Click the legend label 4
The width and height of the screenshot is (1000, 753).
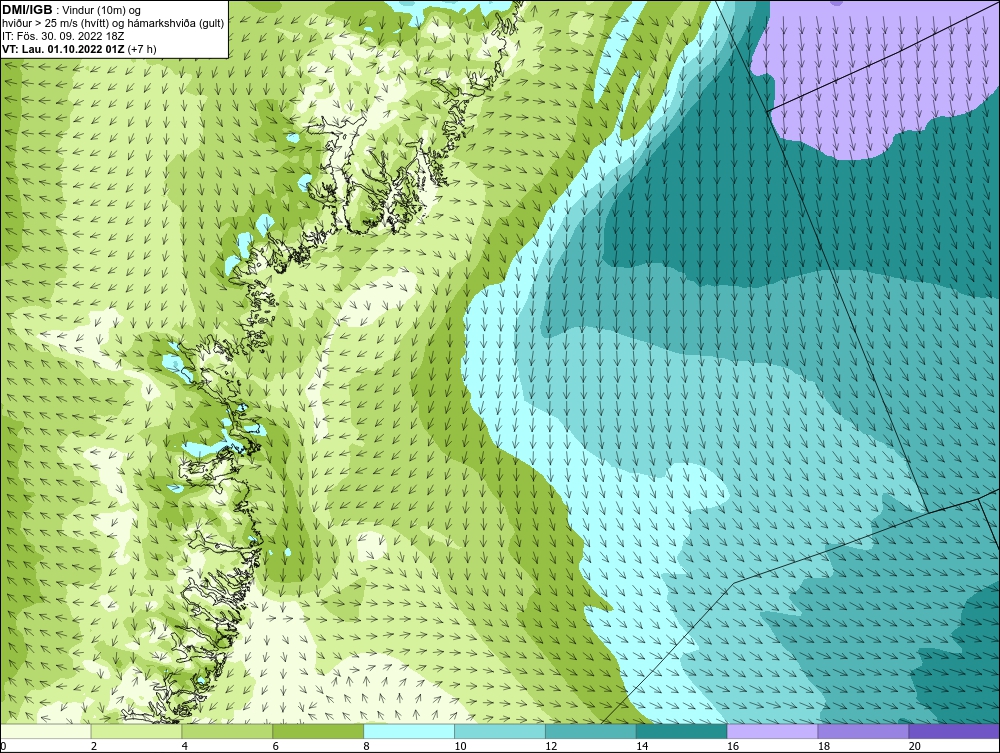184,746
